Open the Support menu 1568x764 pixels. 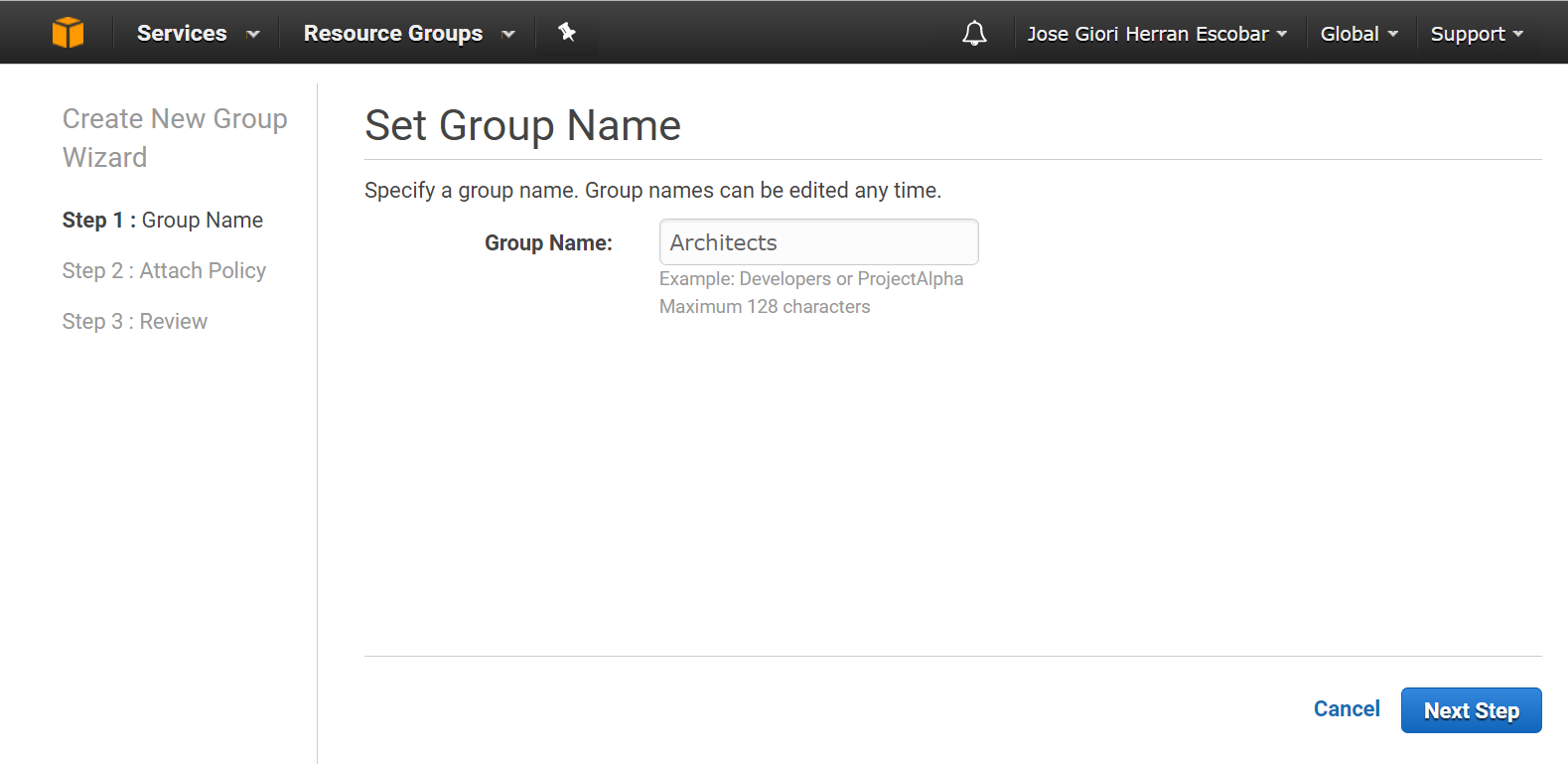[x=1477, y=34]
